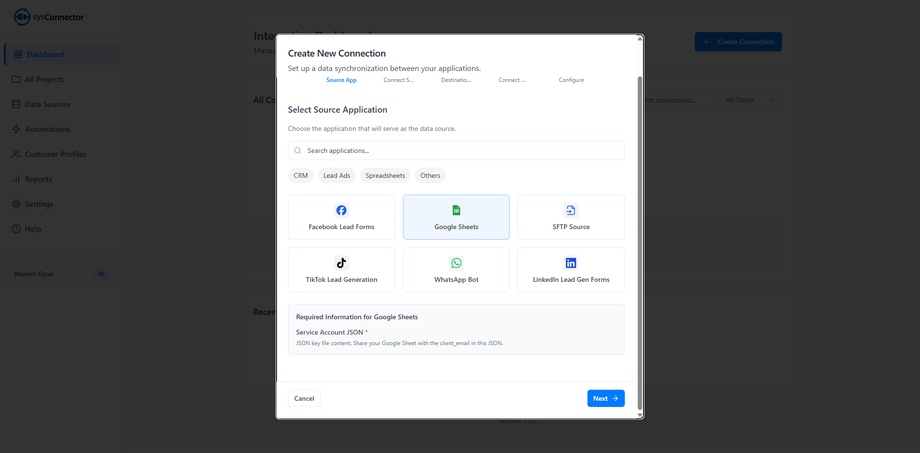Click the scrollbar down arrow in dialog
920x453 pixels.
640,415
